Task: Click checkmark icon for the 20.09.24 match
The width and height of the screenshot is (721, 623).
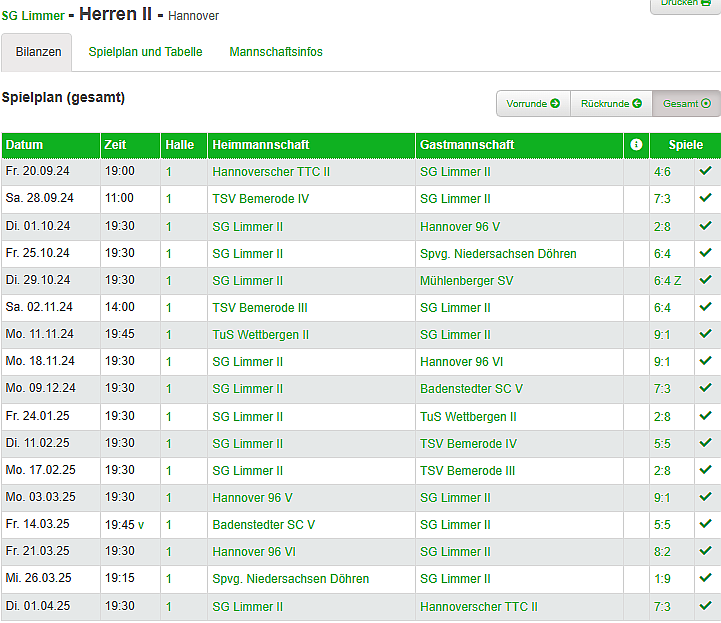Action: pos(706,171)
